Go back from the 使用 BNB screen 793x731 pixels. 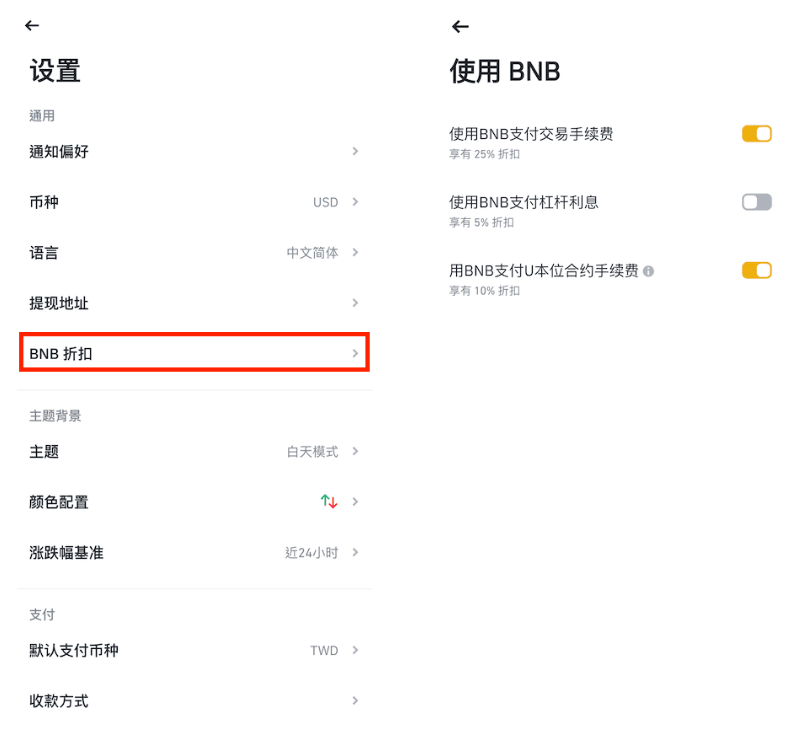coord(459,26)
